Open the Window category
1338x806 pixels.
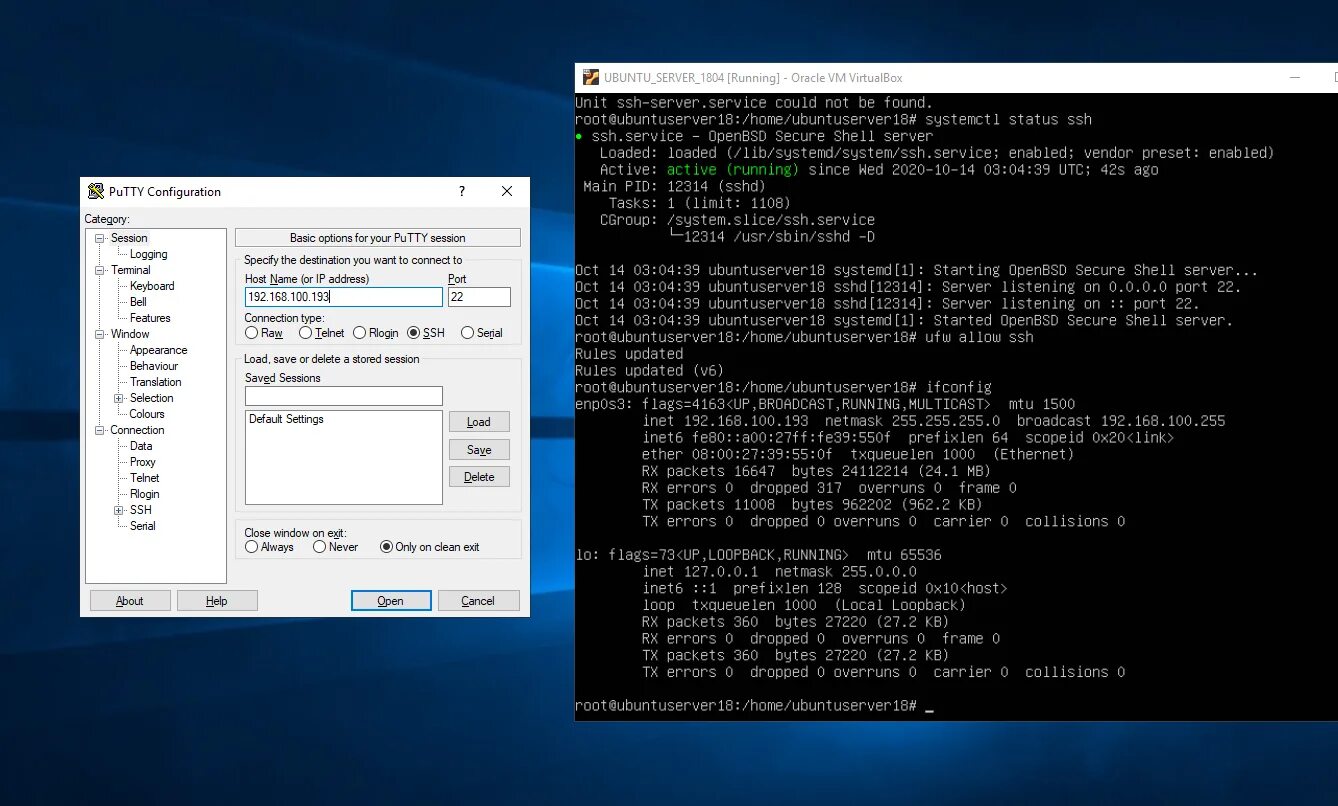[130, 334]
